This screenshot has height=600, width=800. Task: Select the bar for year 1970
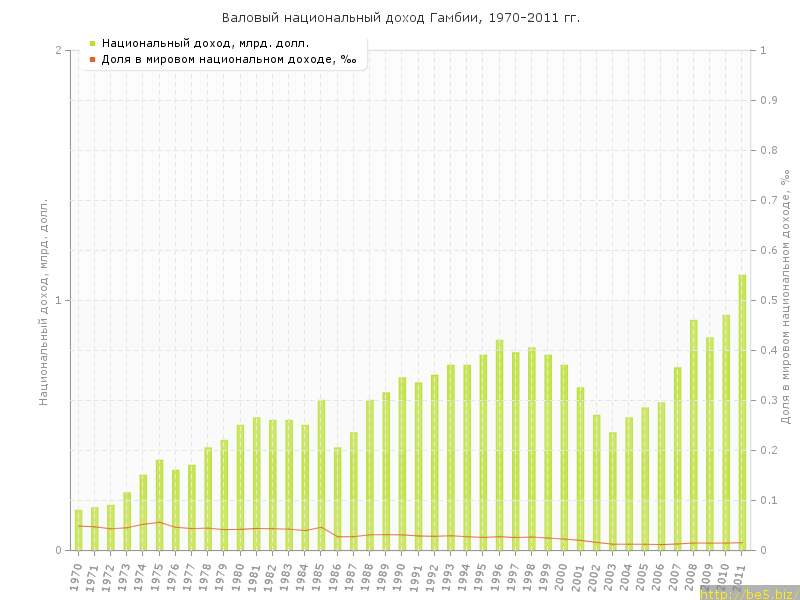click(x=78, y=530)
